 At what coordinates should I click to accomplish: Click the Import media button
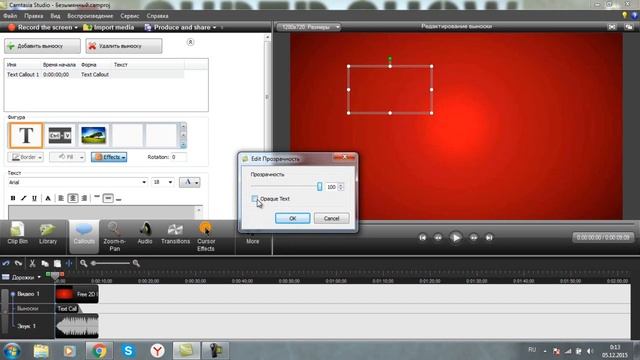point(109,27)
